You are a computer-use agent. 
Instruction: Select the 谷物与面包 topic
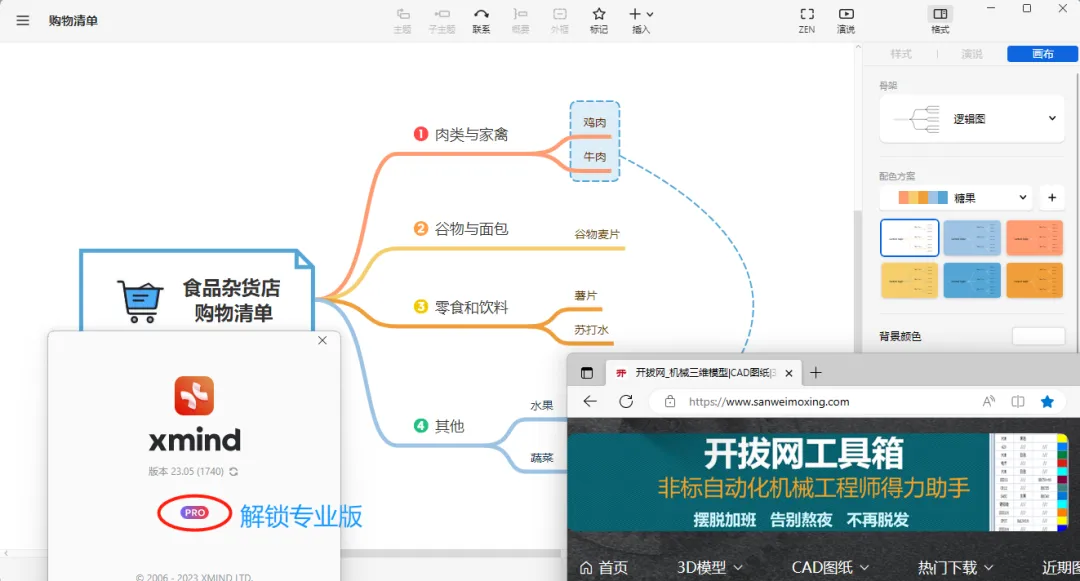pos(471,229)
